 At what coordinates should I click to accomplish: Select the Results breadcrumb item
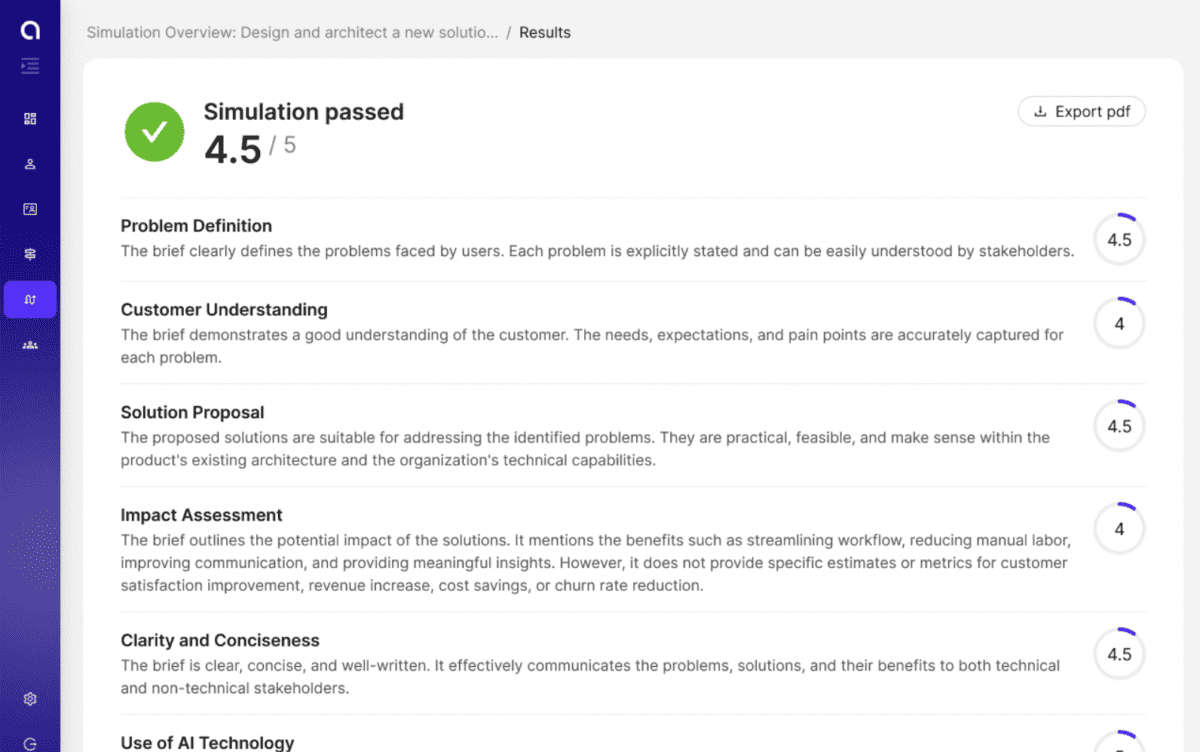545,32
